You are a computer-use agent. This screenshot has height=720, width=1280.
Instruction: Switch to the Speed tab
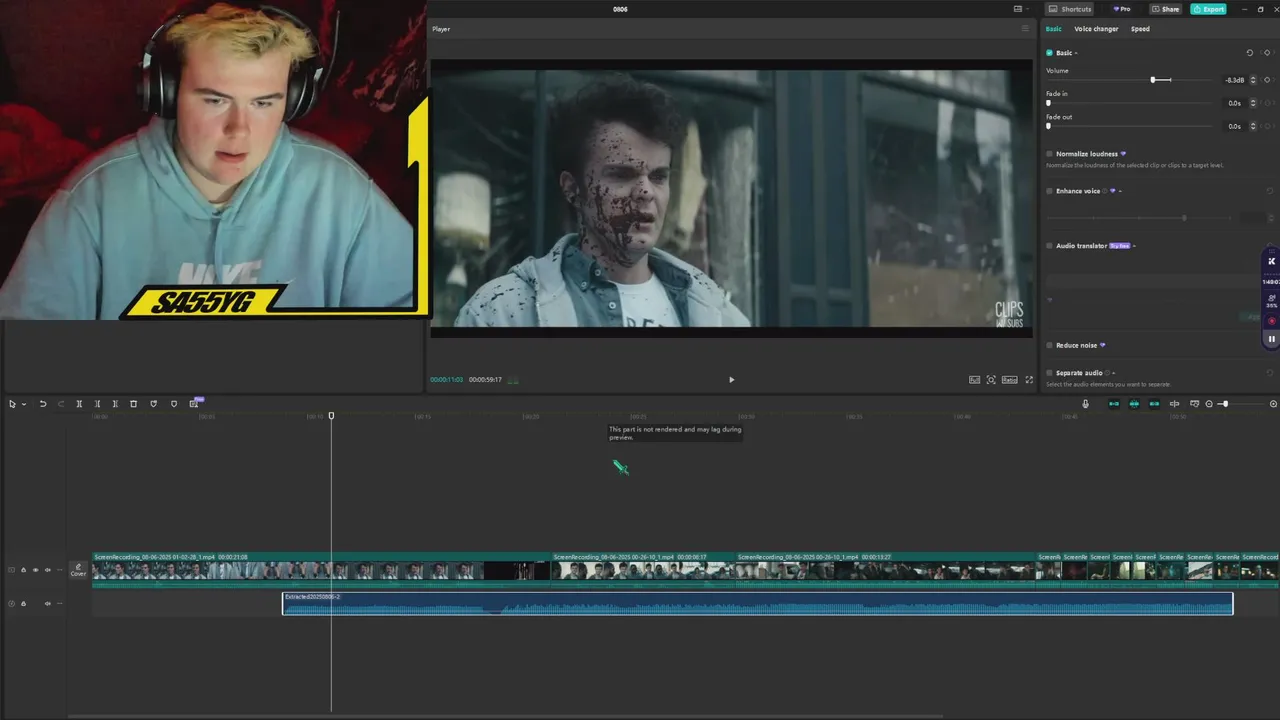pos(1140,29)
